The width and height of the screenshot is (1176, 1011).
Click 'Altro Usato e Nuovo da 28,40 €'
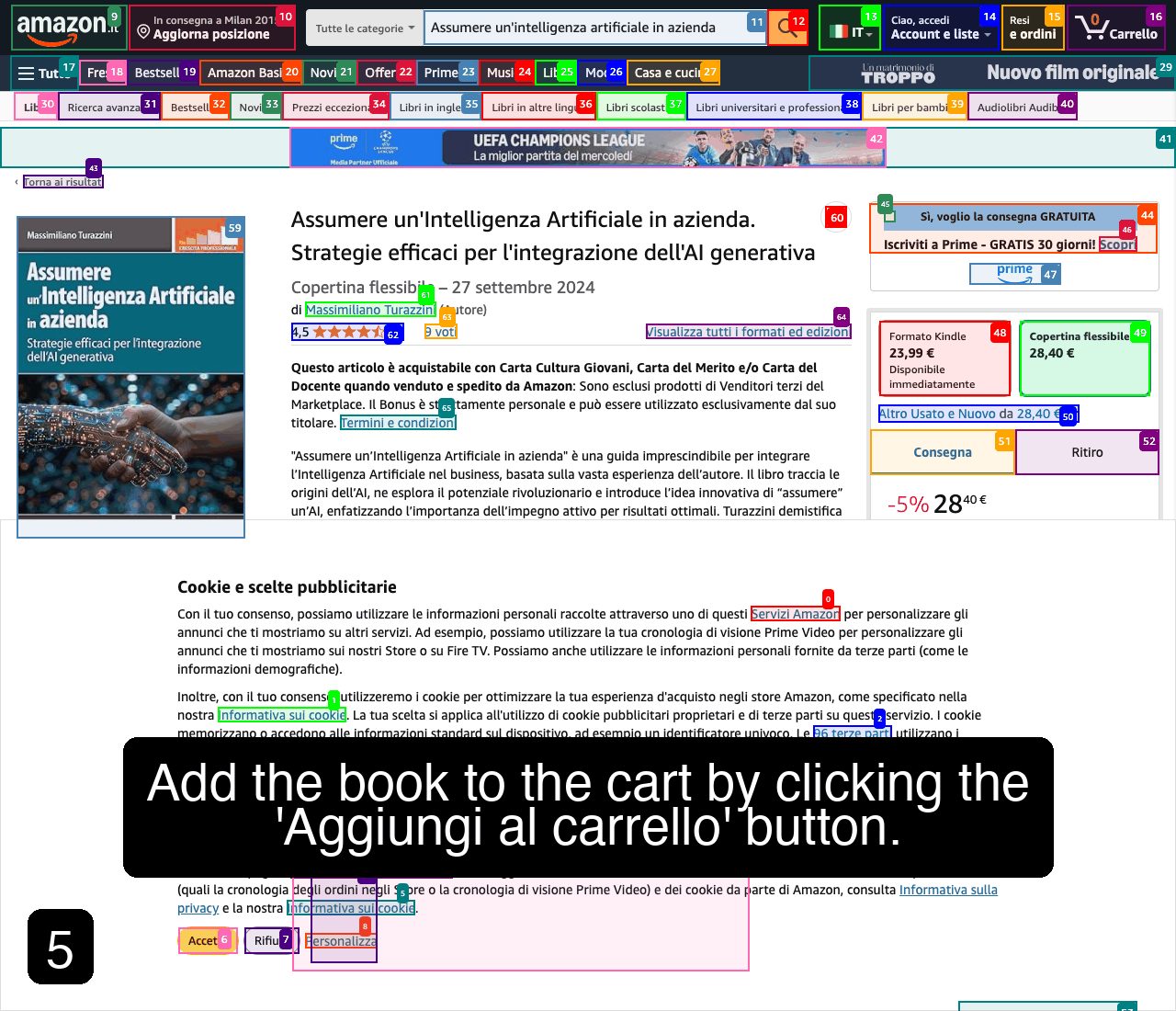click(978, 414)
